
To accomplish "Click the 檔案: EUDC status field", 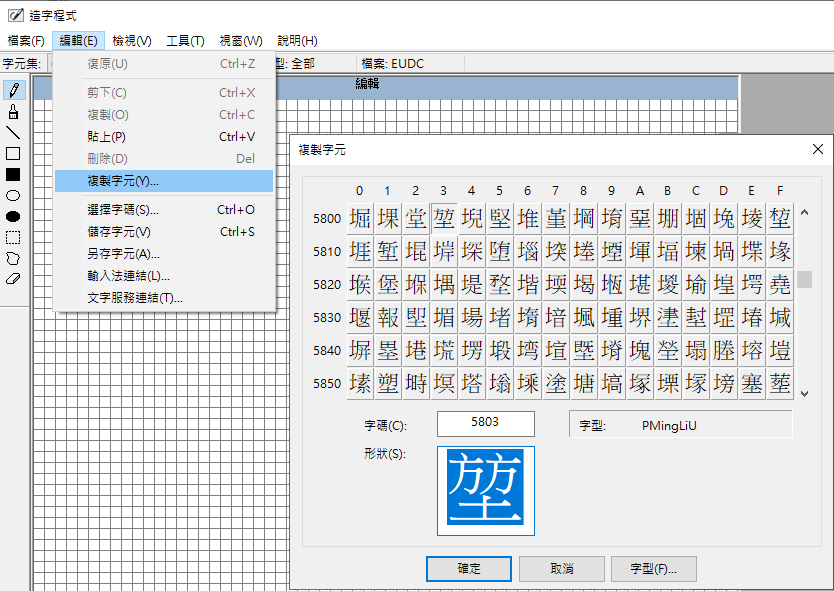I will 410,64.
